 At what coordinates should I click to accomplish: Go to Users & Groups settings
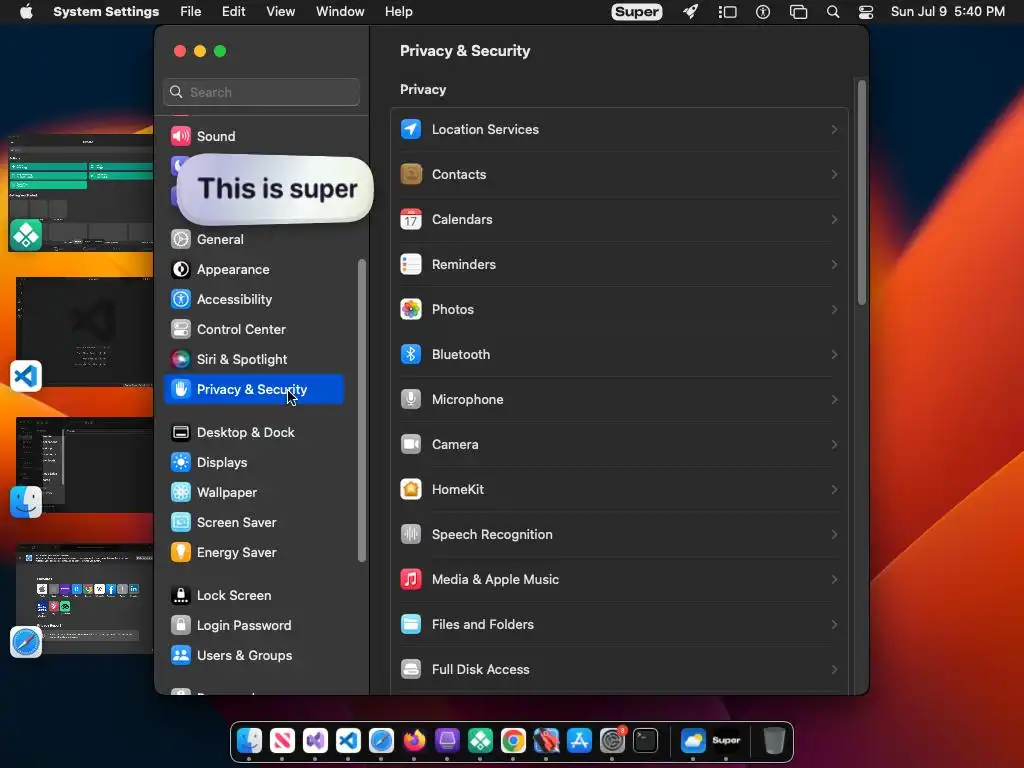coord(253,656)
